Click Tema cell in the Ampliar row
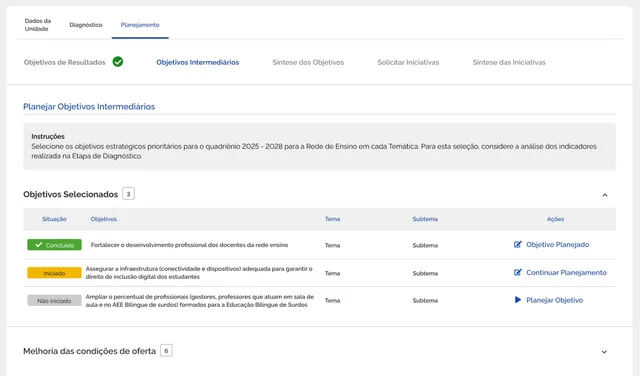Screen dimensions: 640x376 click(332, 300)
